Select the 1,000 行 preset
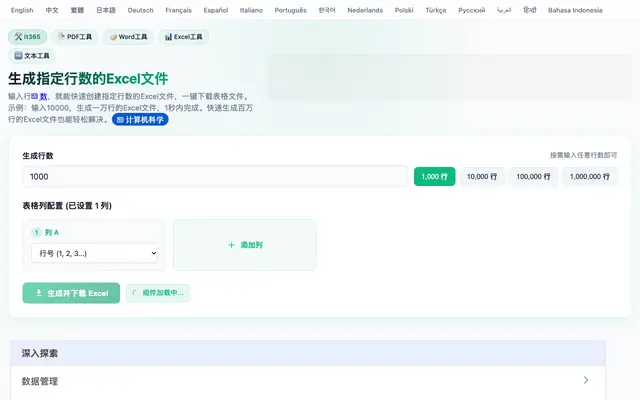 click(434, 177)
